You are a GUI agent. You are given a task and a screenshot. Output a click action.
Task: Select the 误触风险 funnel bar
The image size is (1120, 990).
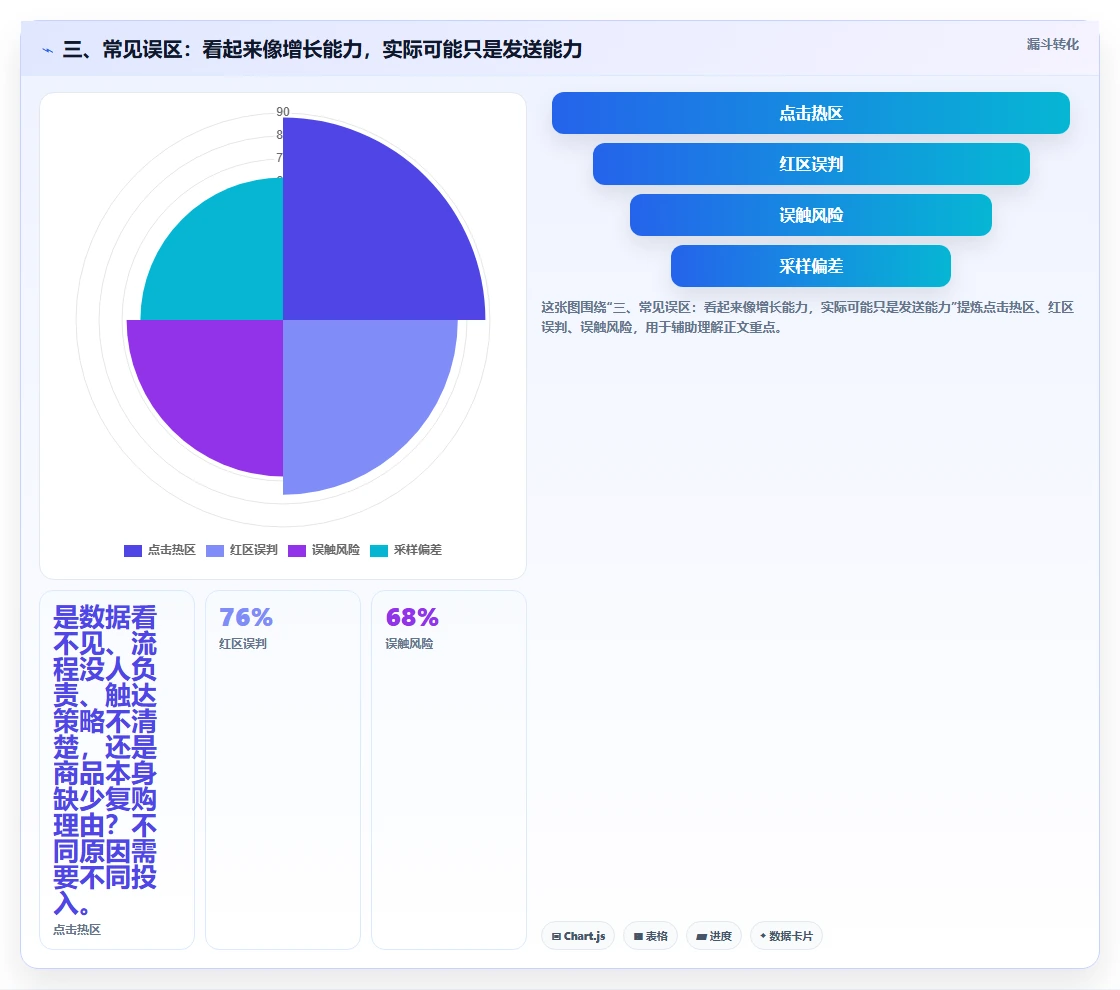point(811,215)
